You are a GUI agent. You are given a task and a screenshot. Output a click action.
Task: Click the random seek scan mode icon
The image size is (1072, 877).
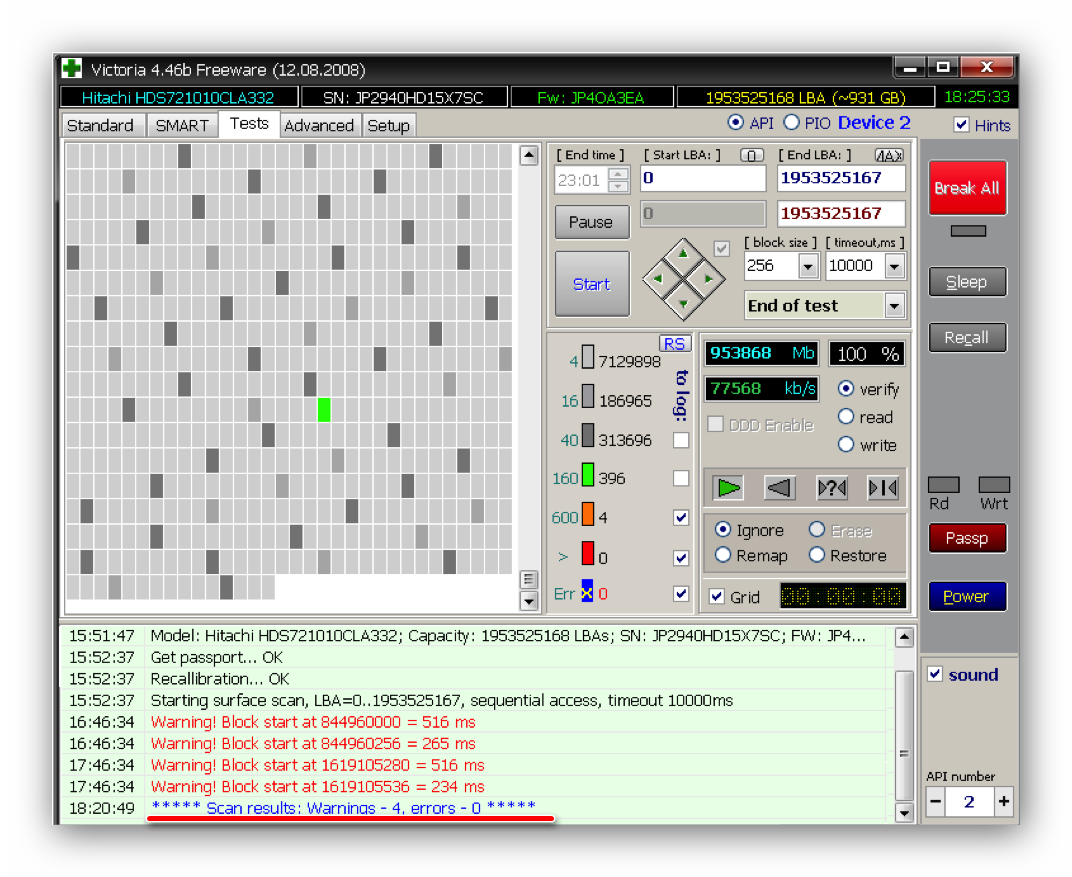pos(832,488)
